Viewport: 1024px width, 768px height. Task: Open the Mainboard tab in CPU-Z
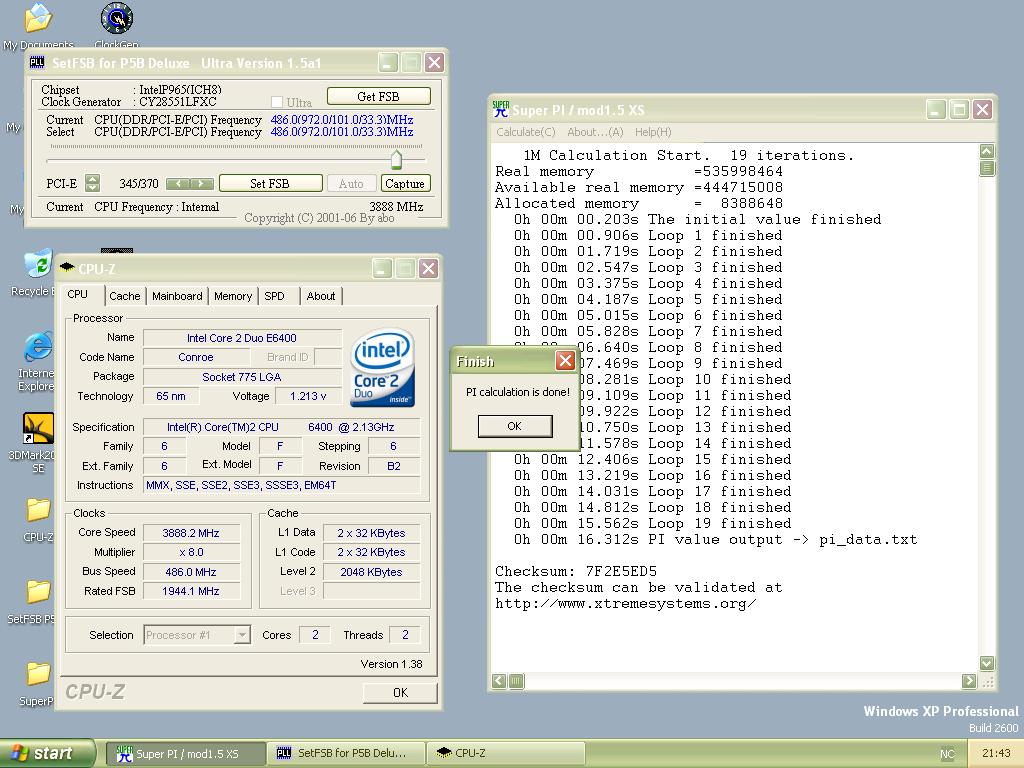[x=178, y=296]
